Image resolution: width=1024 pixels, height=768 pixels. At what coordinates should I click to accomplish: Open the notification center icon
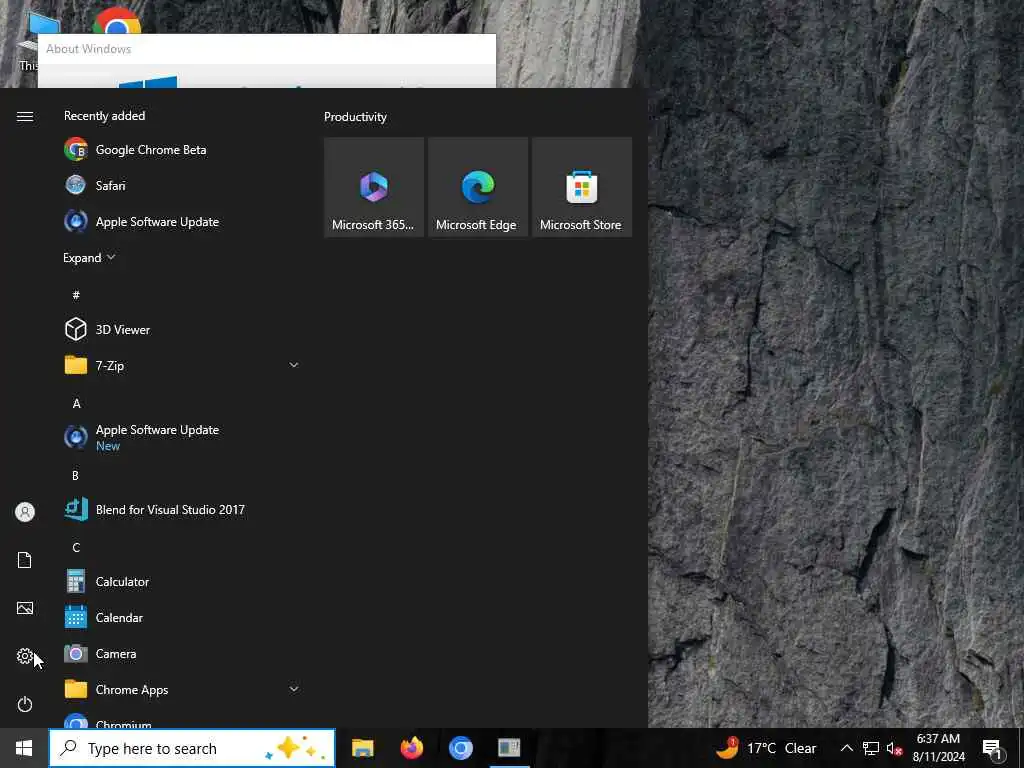pyautogui.click(x=992, y=748)
